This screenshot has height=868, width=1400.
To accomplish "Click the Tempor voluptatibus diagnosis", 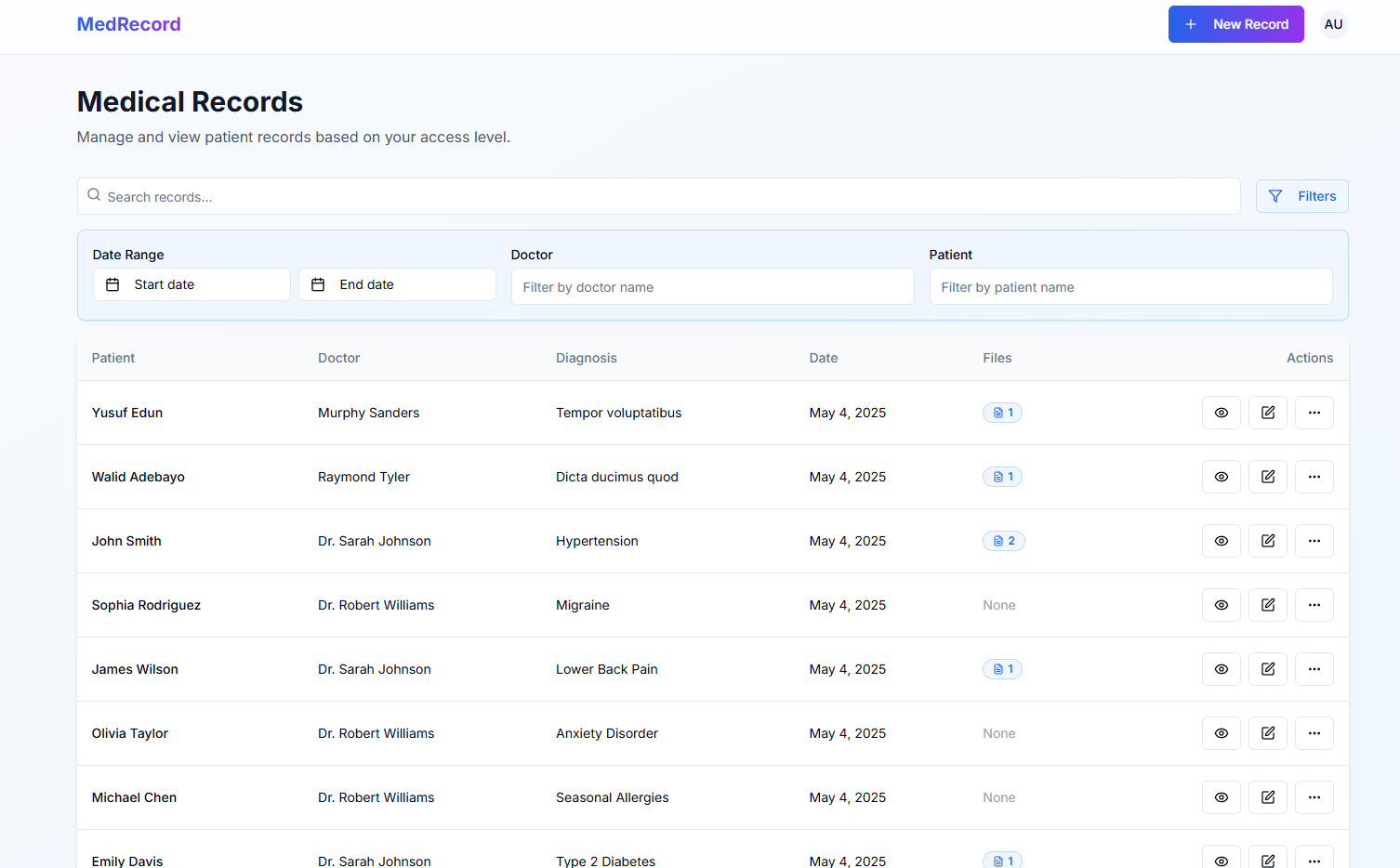I will (619, 413).
